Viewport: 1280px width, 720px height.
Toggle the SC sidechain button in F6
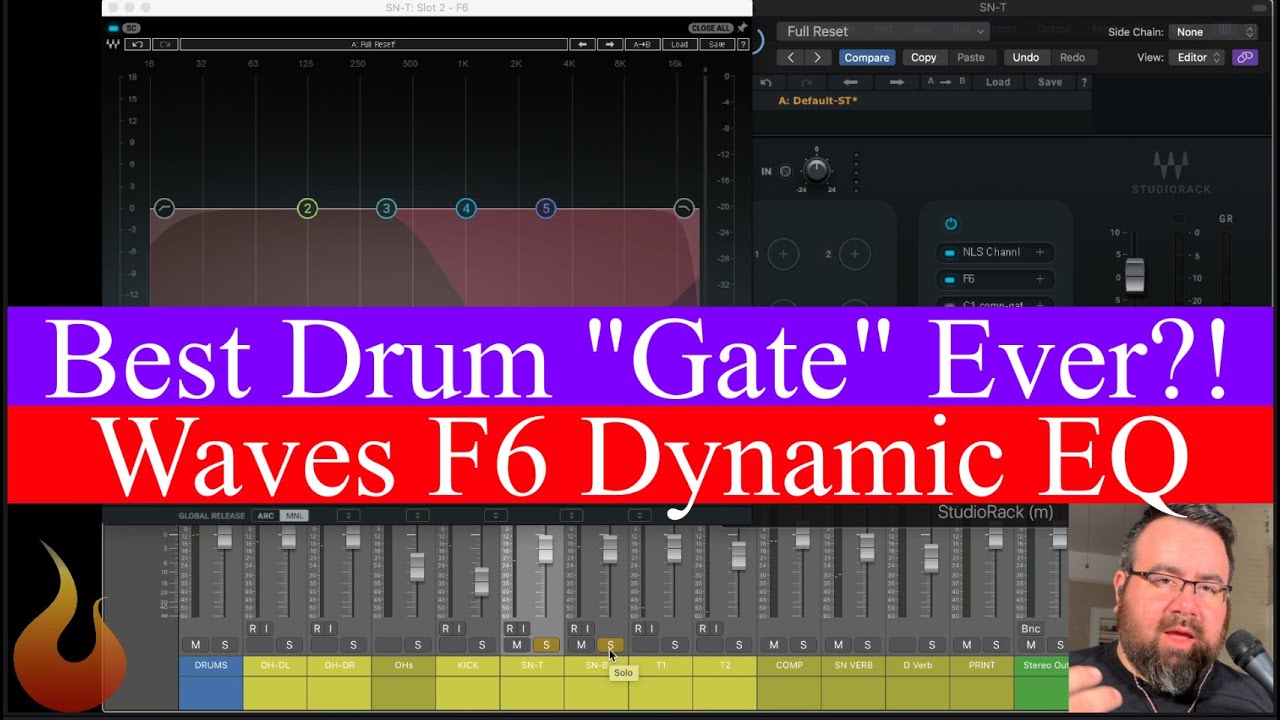131,28
